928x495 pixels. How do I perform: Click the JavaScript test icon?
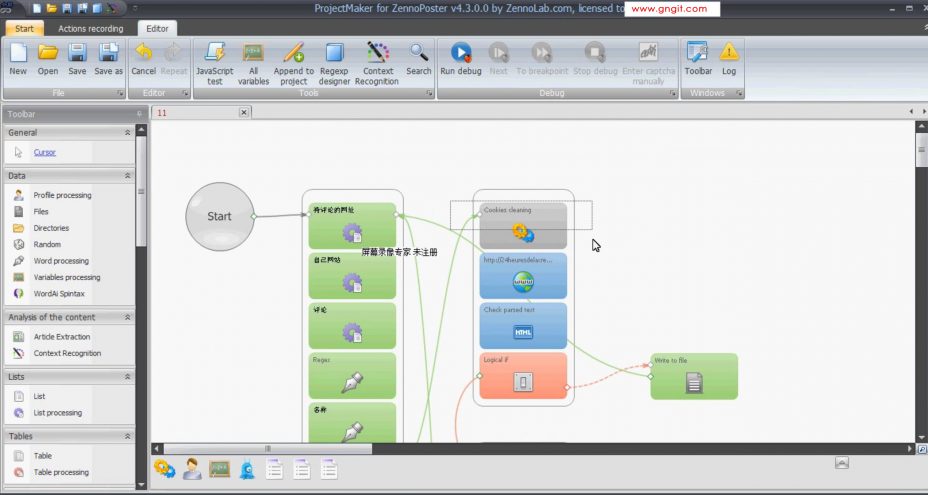pos(214,59)
